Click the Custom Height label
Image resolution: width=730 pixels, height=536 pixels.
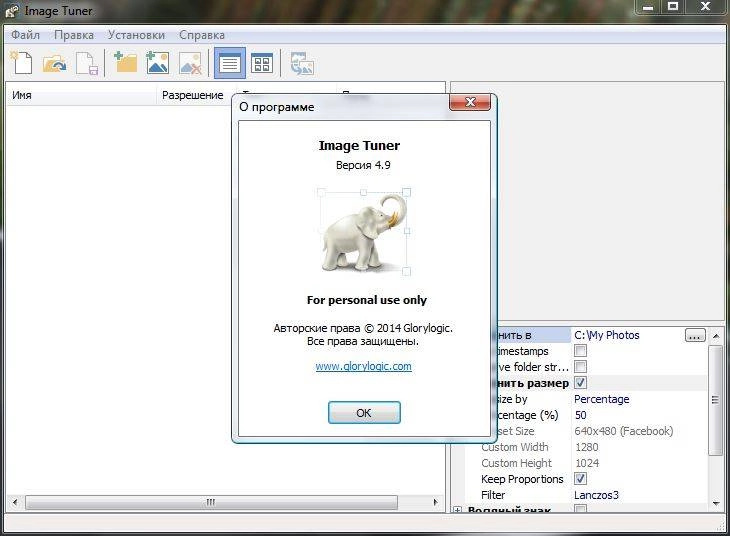tap(516, 463)
